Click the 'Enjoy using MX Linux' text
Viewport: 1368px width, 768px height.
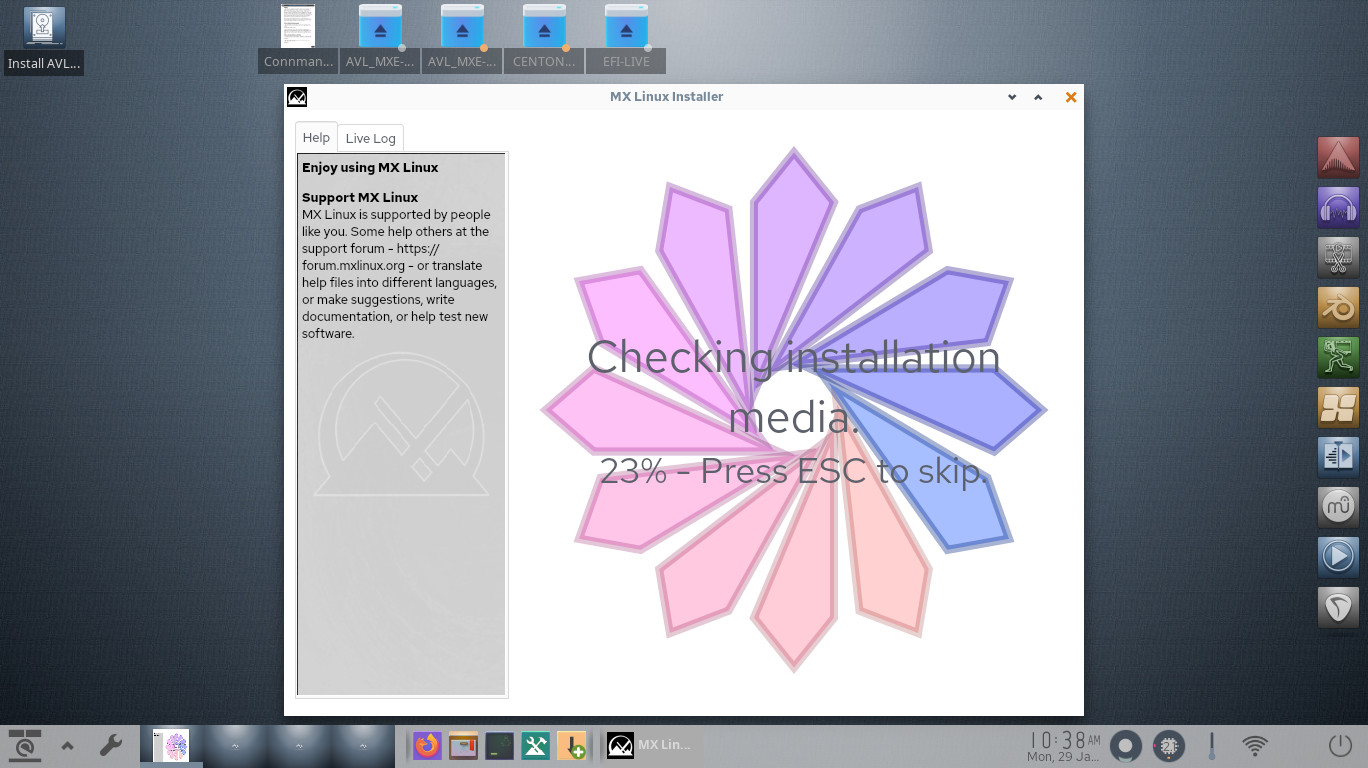[370, 167]
